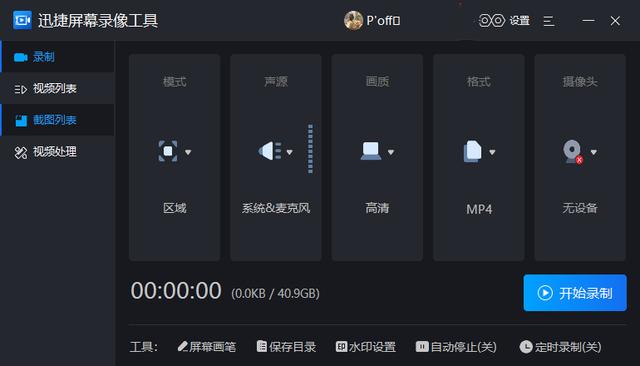This screenshot has height=366, width=640.
Task: Click the 系统&麦克风 sound source label
Action: click(276, 208)
